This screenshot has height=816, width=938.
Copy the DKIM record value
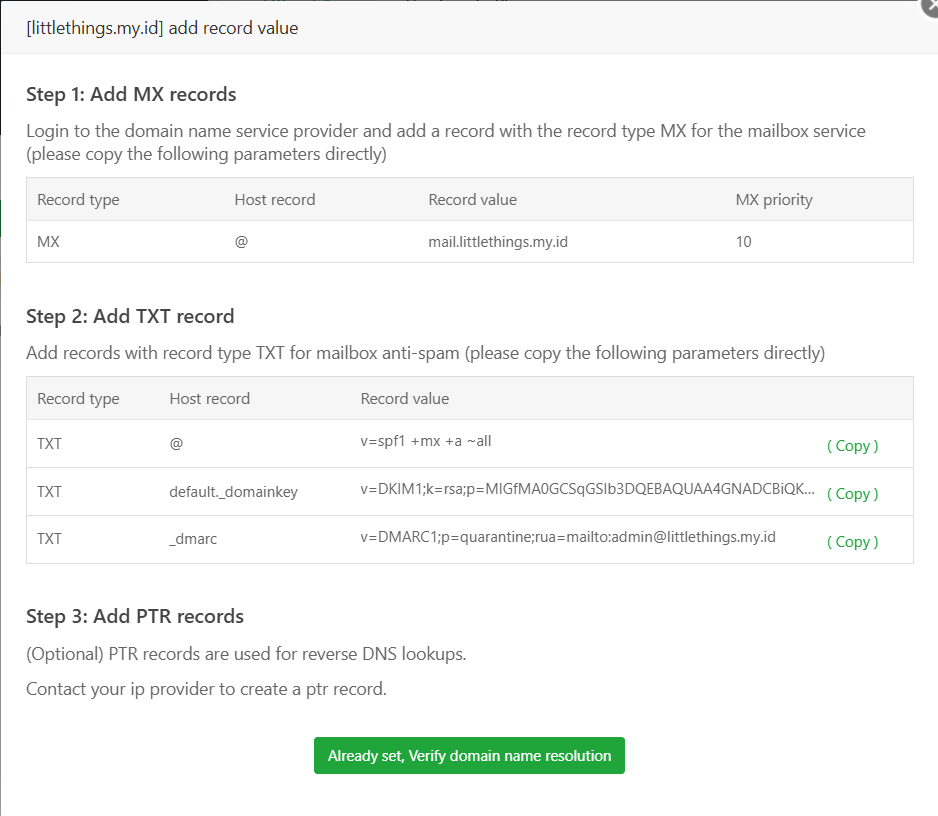coord(852,493)
